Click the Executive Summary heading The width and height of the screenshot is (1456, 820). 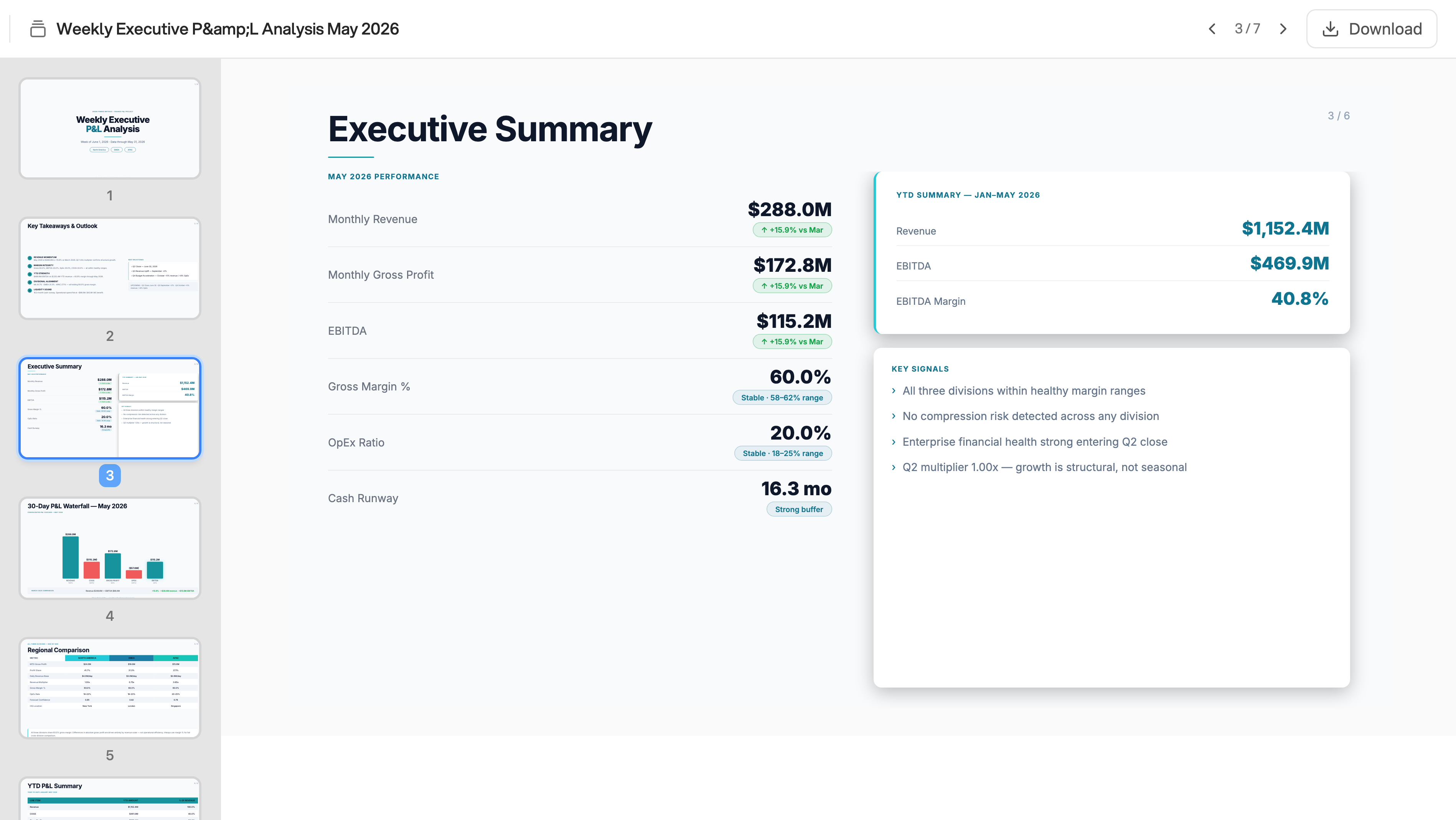[490, 129]
